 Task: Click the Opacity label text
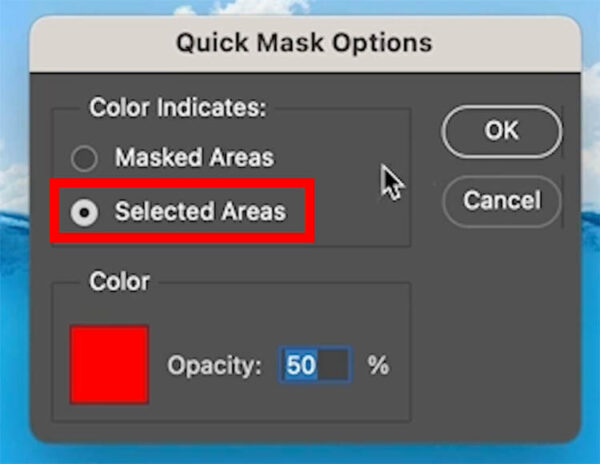(214, 365)
